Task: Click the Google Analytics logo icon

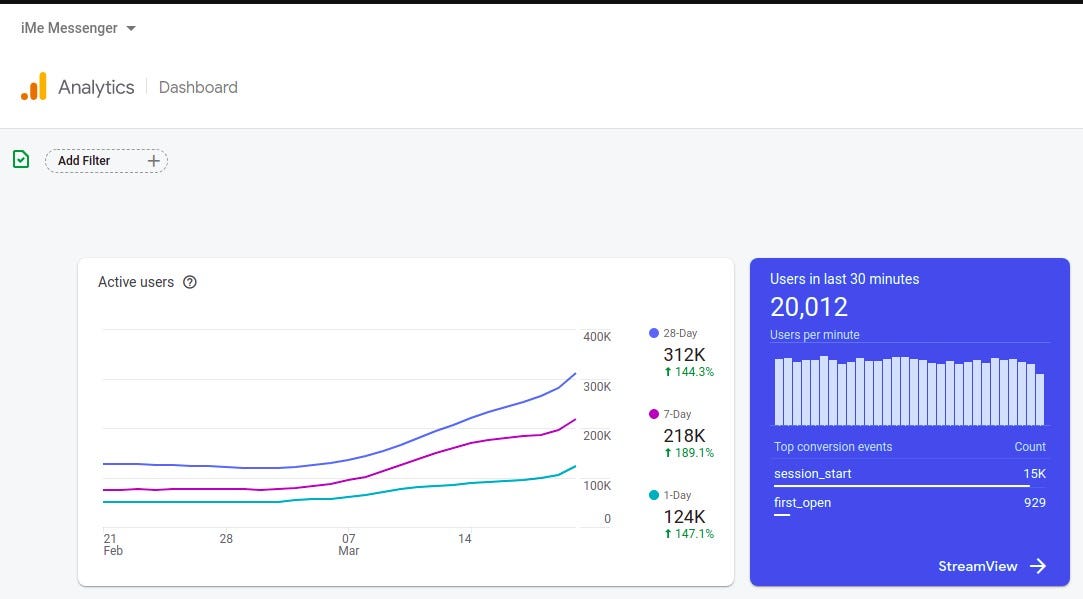Action: [x=34, y=86]
